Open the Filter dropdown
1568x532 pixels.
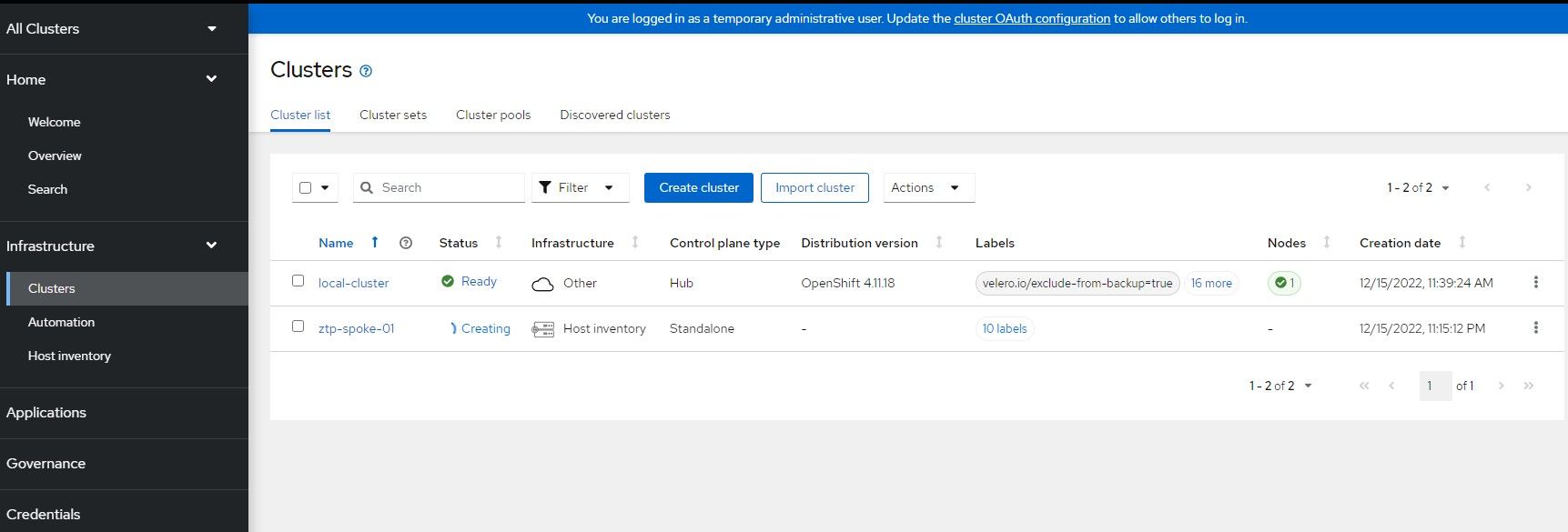point(580,187)
